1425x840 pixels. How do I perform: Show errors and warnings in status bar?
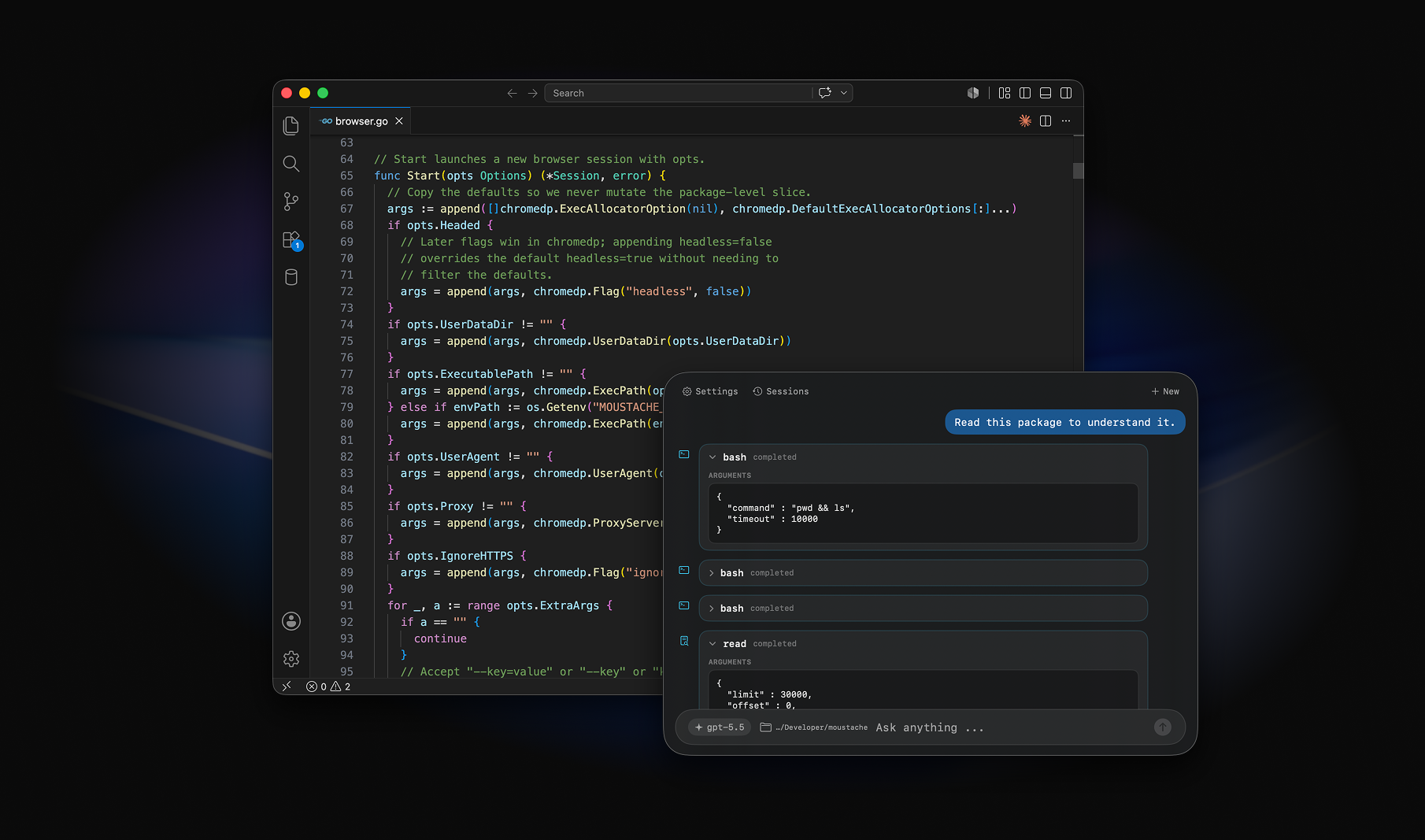coord(328,686)
